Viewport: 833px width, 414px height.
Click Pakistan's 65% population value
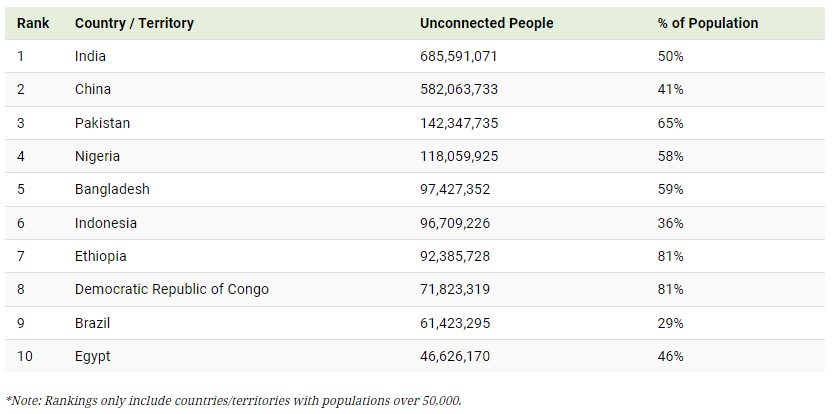pos(670,123)
